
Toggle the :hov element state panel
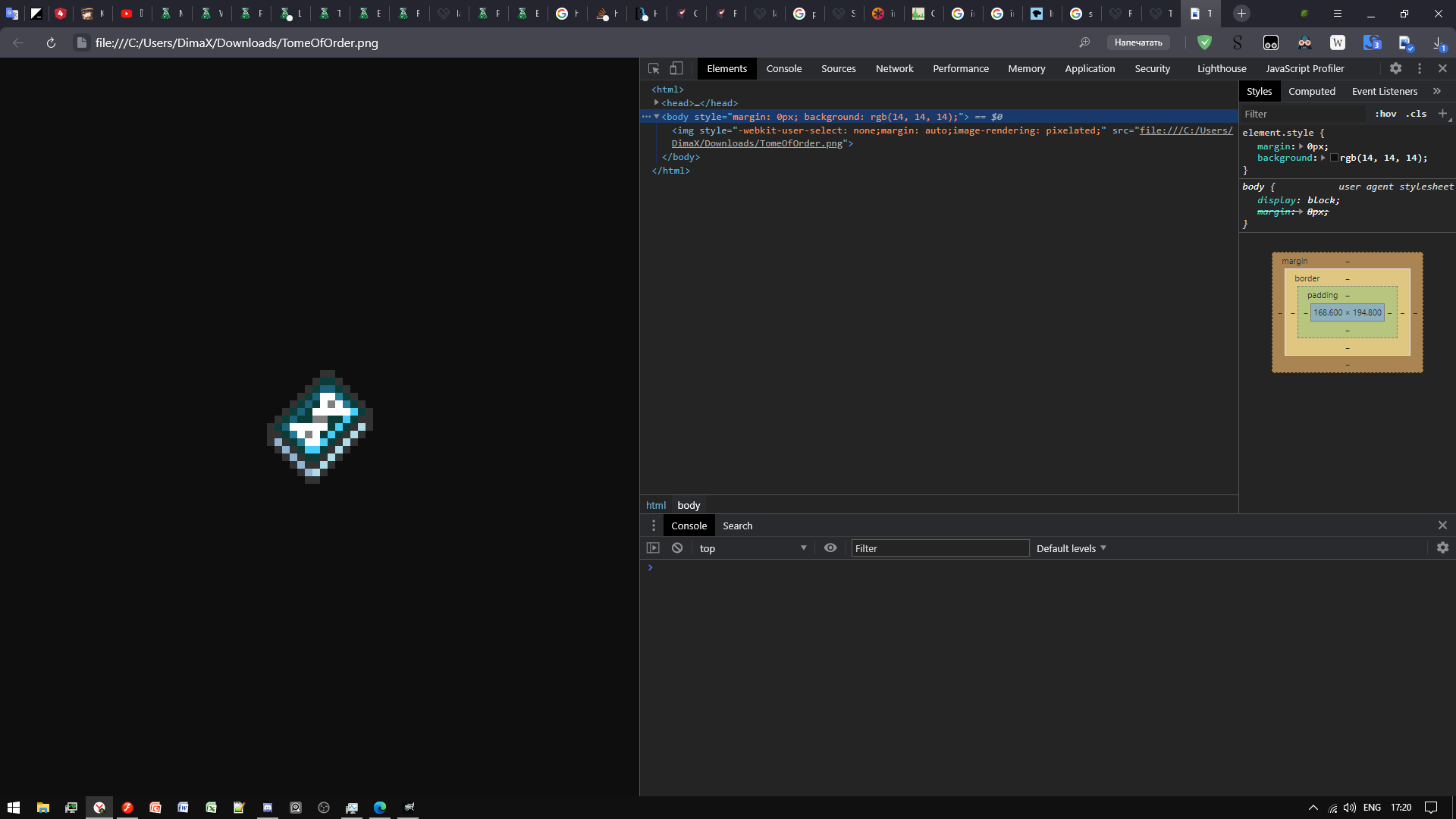[x=1385, y=114]
